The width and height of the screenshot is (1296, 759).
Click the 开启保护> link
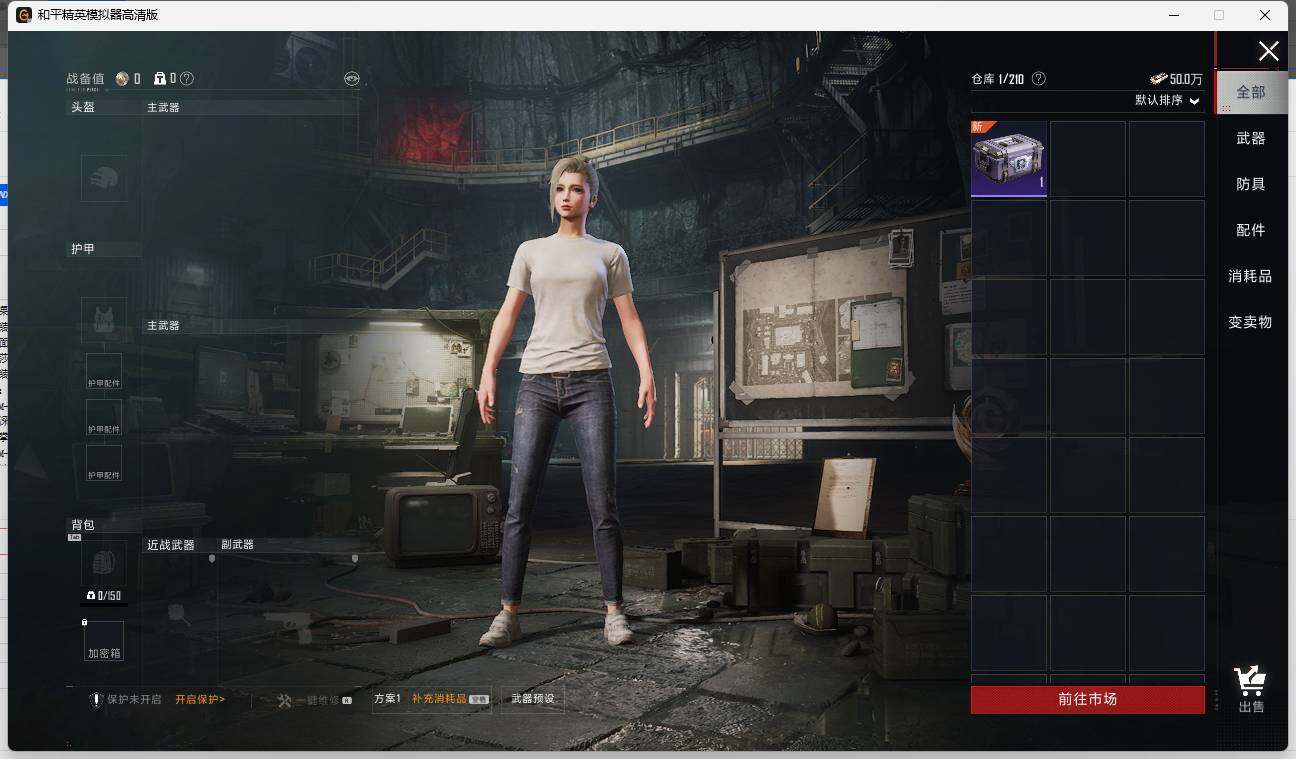pyautogui.click(x=200, y=699)
